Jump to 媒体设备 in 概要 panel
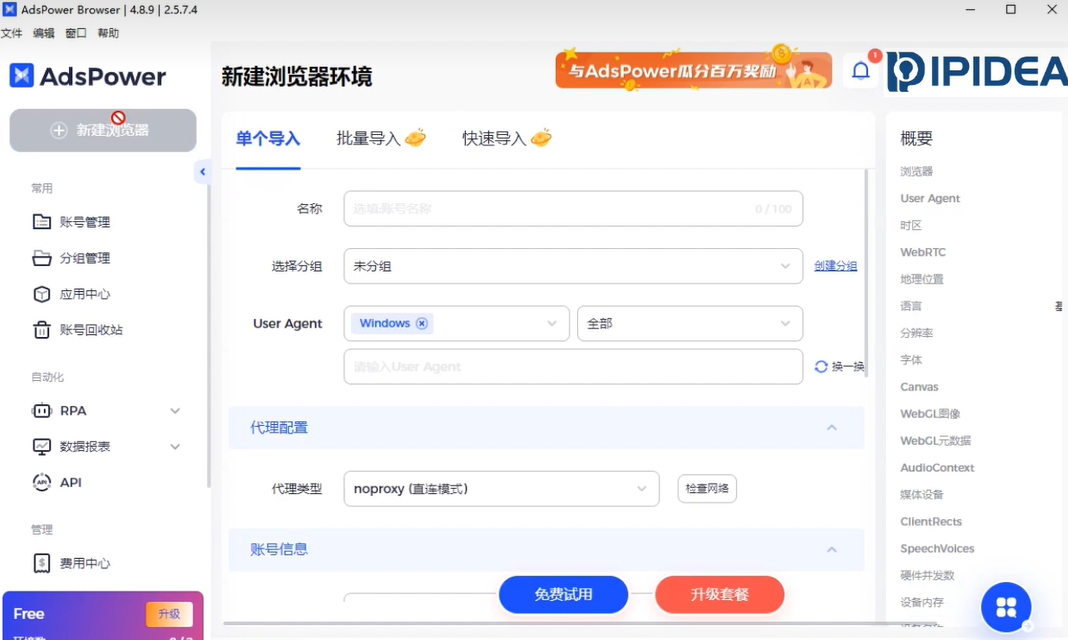The height and width of the screenshot is (640, 1068). click(922, 494)
